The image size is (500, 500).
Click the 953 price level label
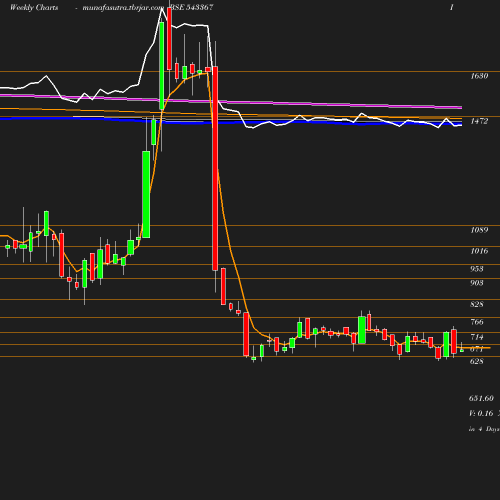pos(477,269)
